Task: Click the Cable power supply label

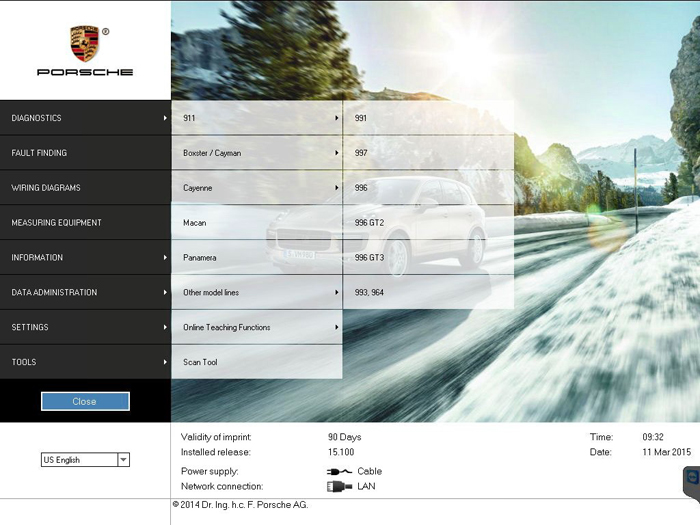Action: (x=370, y=471)
